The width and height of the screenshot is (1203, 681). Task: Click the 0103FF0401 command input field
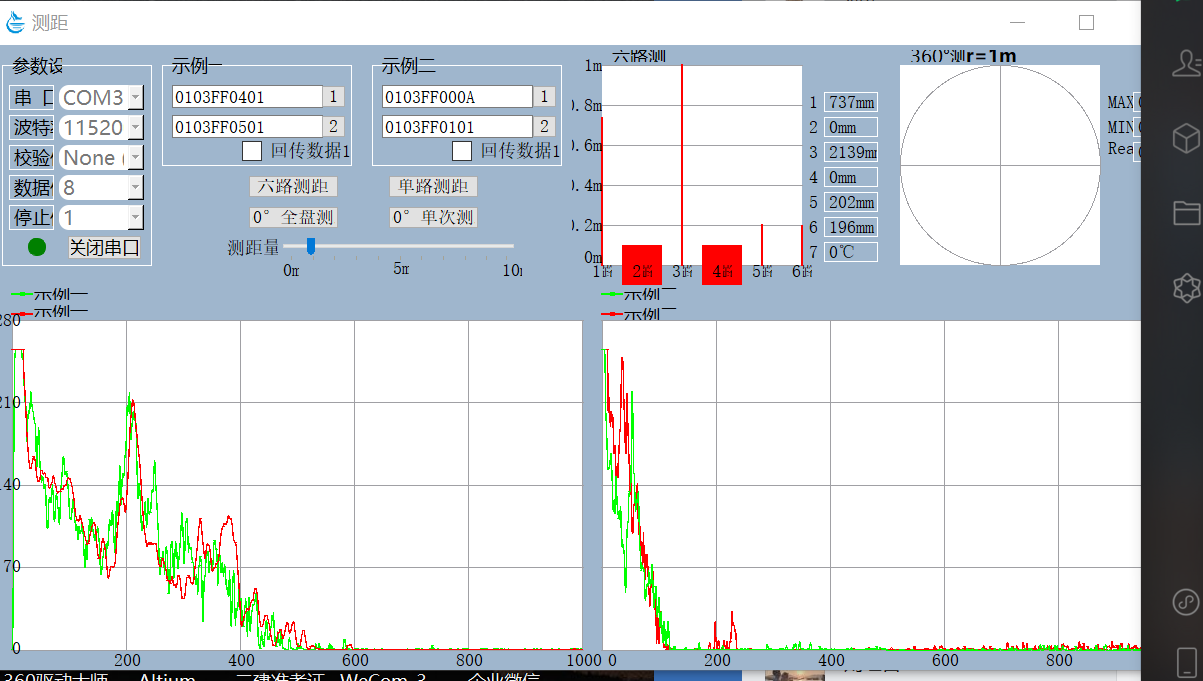246,97
